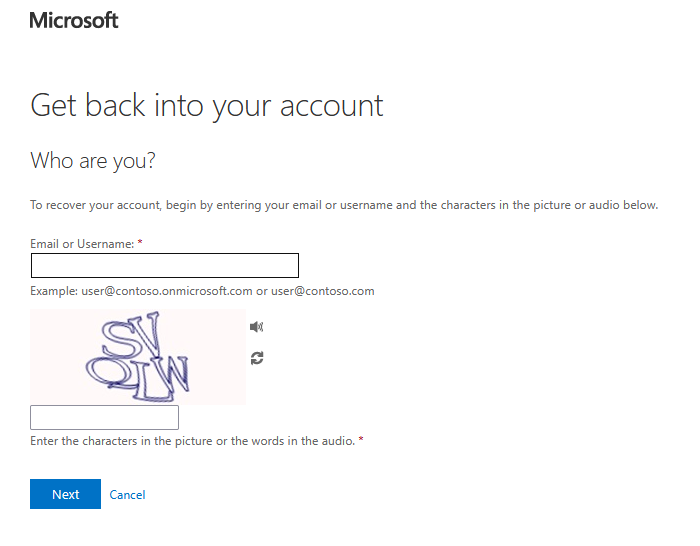The width and height of the screenshot is (700, 546).
Task: Click the CAPTCHA characters entry box
Action: click(104, 418)
